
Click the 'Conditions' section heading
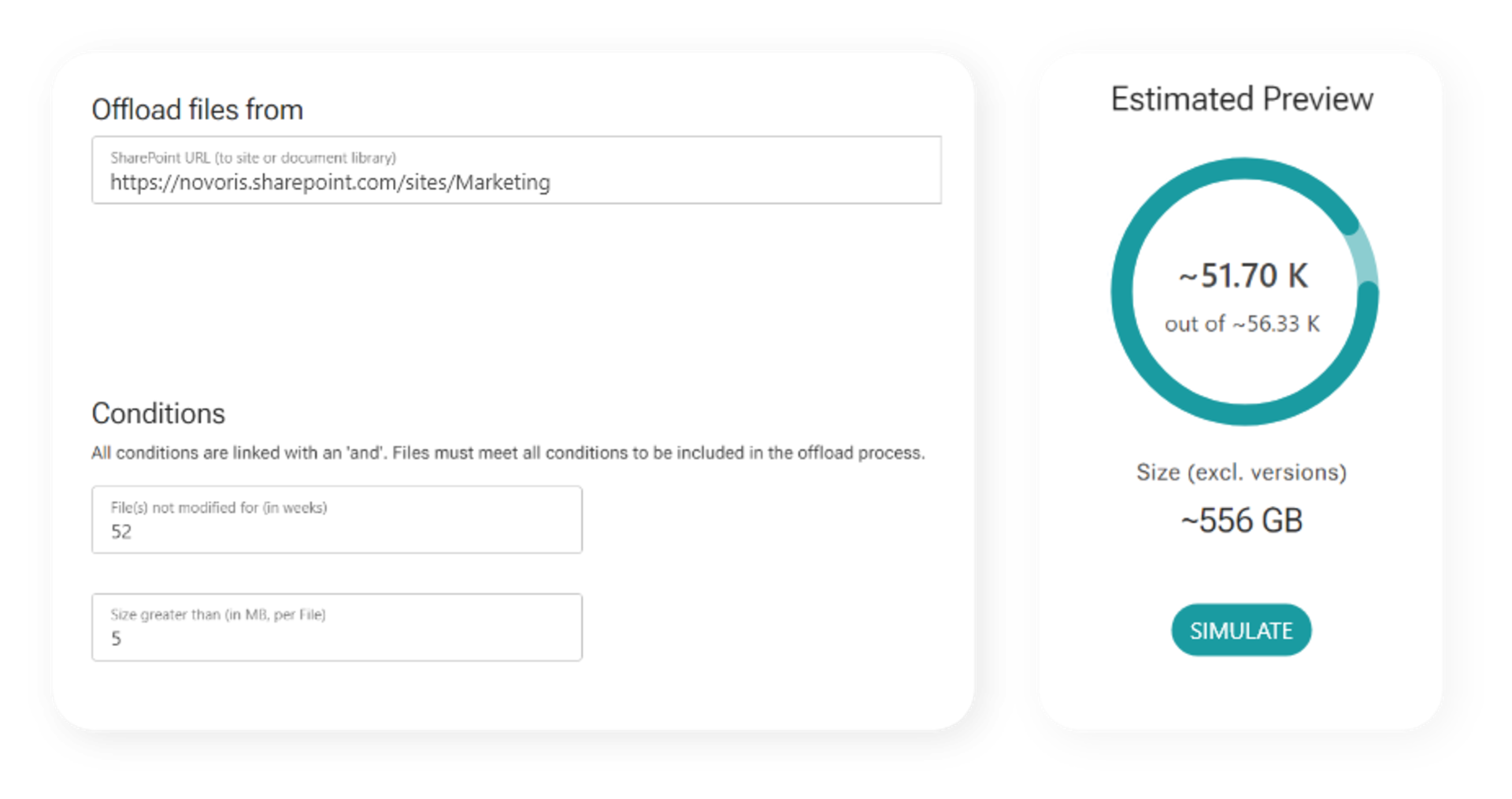pyautogui.click(x=158, y=413)
